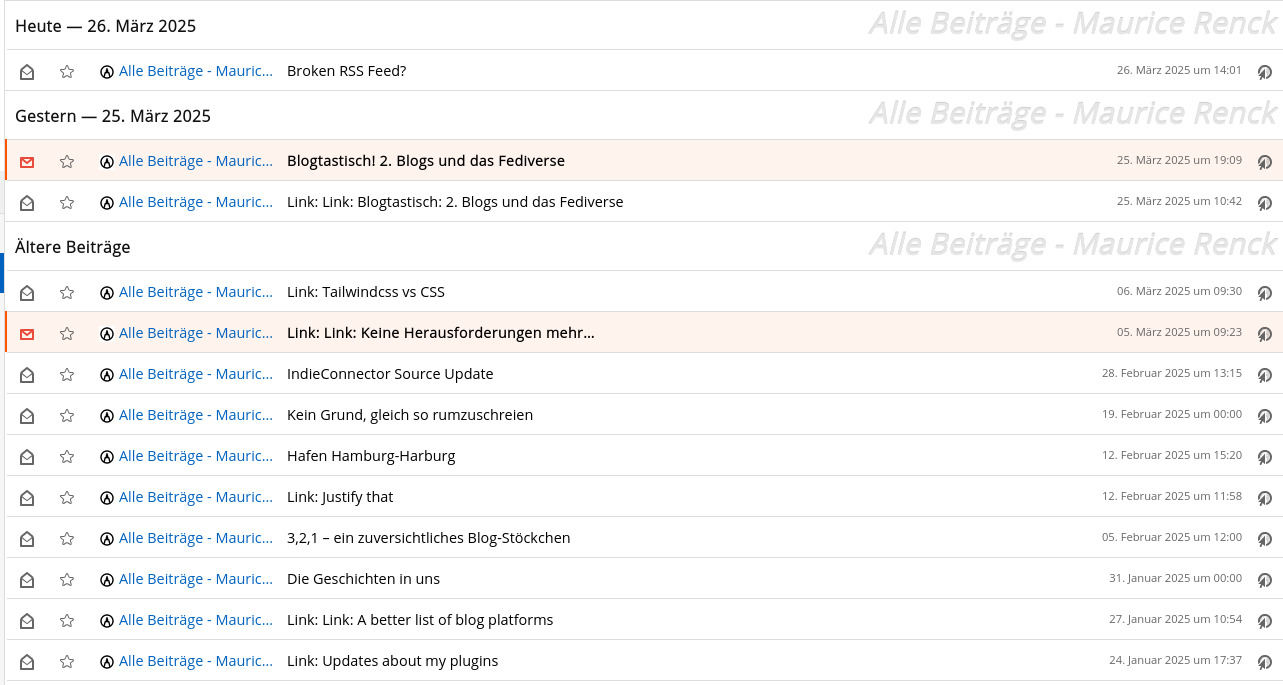Favorite the 'Link: Tailwindcss vs CSS' article
The height and width of the screenshot is (685, 1283).
(x=67, y=292)
